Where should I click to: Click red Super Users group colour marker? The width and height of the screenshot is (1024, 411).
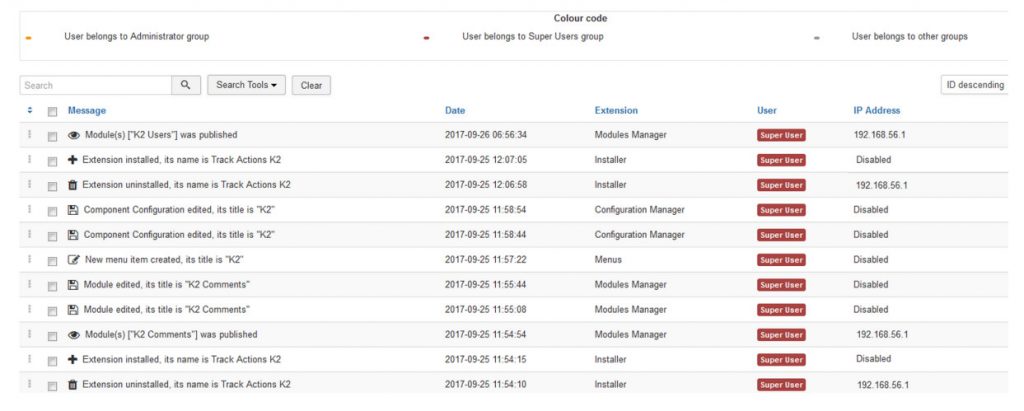click(426, 38)
